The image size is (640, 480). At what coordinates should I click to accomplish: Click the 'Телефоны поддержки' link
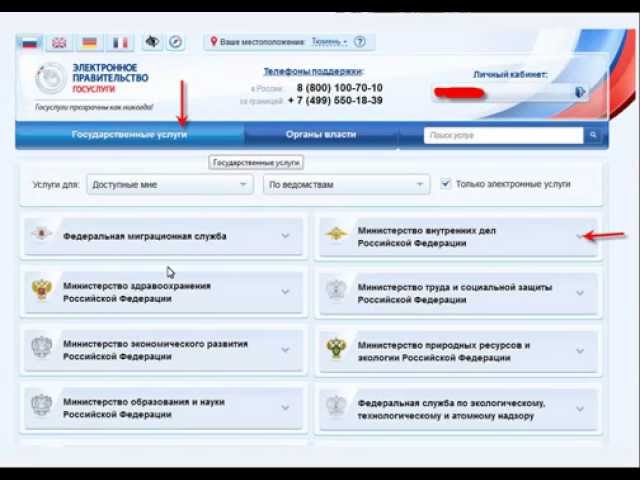(x=313, y=72)
